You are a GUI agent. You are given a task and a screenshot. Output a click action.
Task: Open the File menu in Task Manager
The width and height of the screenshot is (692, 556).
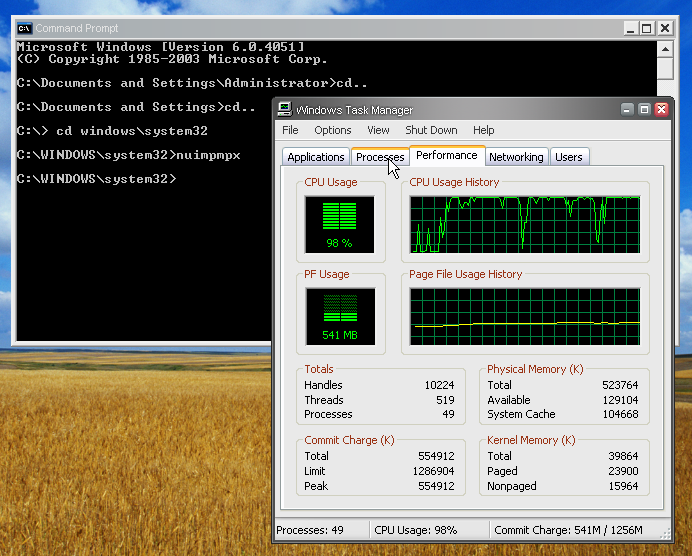tap(290, 130)
